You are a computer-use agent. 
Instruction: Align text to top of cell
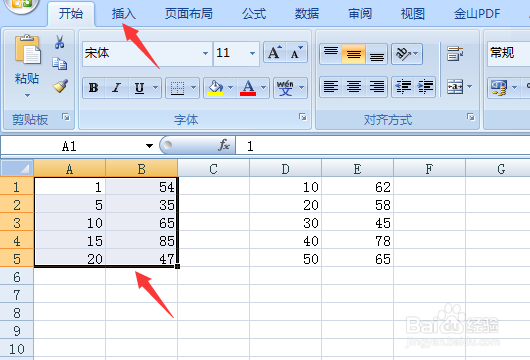331,54
